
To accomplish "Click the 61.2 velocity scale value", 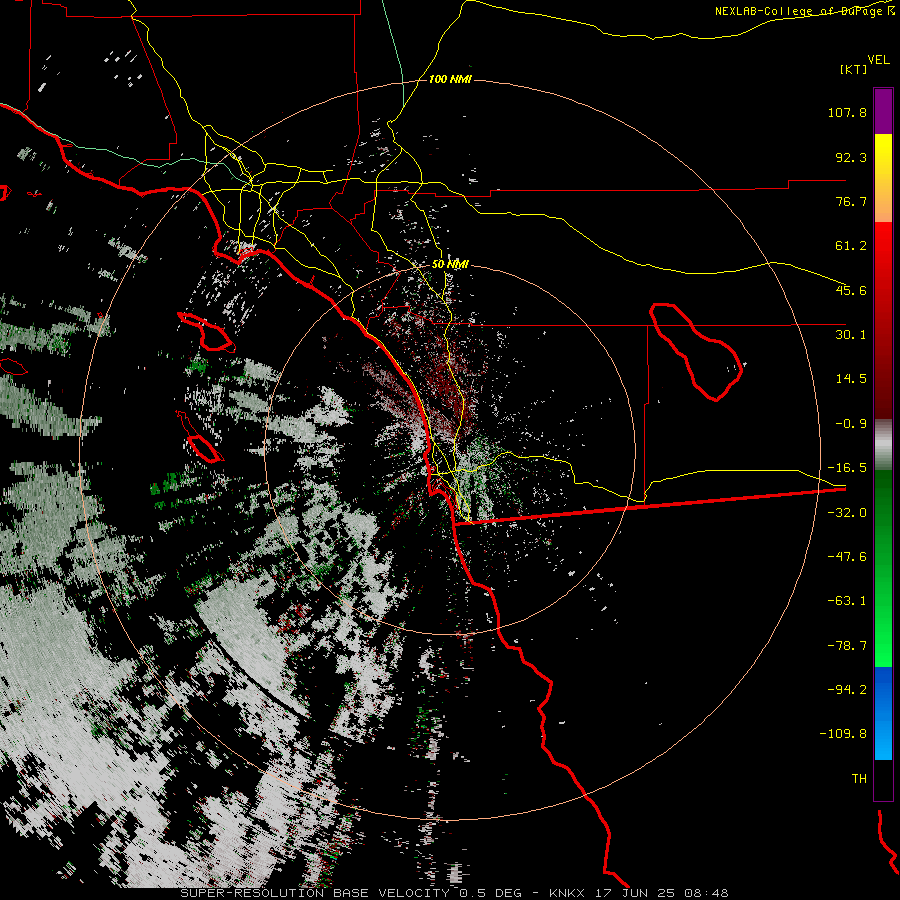I will (x=851, y=246).
